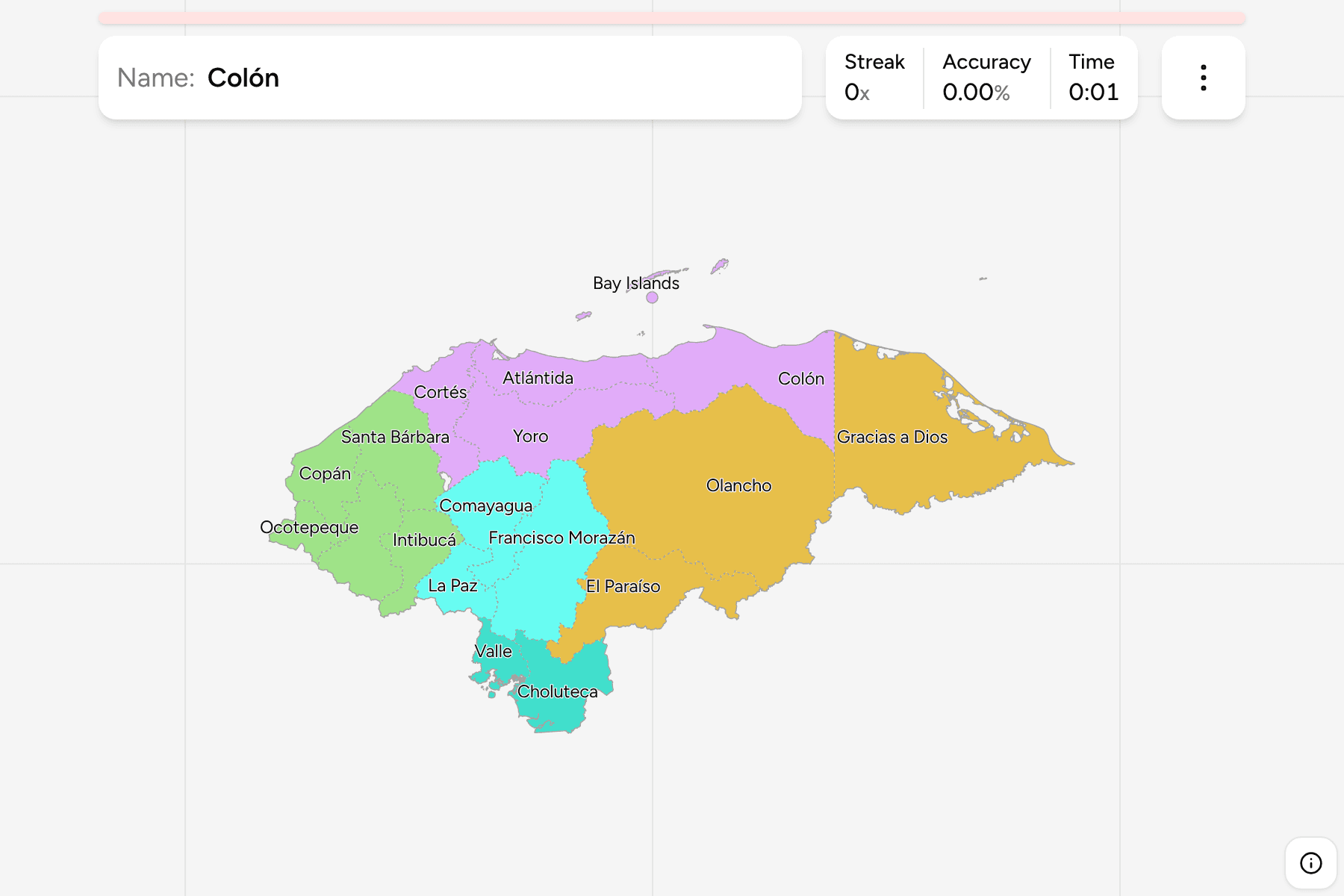Image resolution: width=1344 pixels, height=896 pixels.
Task: Click the Accuracy 0.00% stat
Action: [986, 78]
